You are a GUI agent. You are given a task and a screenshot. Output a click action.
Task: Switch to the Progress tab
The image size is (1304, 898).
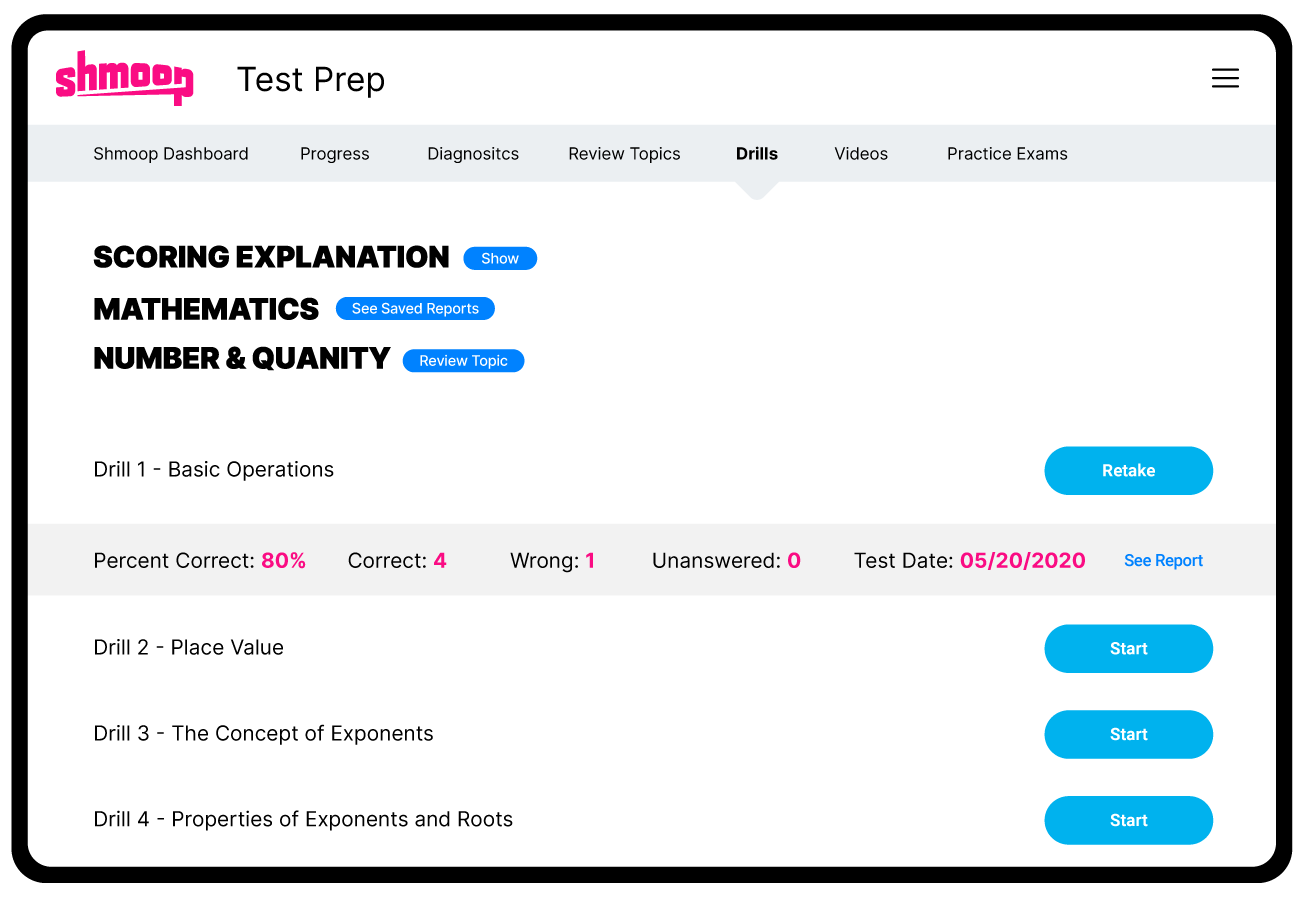[335, 154]
